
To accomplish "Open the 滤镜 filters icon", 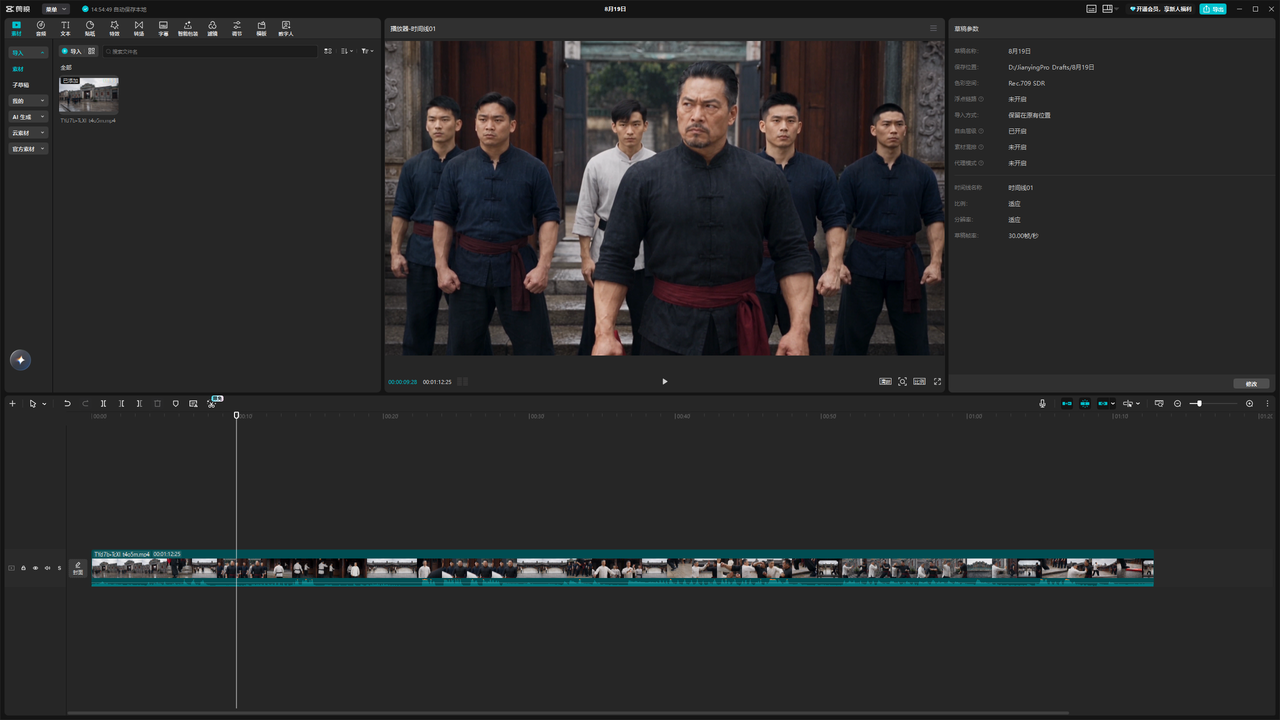I will coord(212,27).
